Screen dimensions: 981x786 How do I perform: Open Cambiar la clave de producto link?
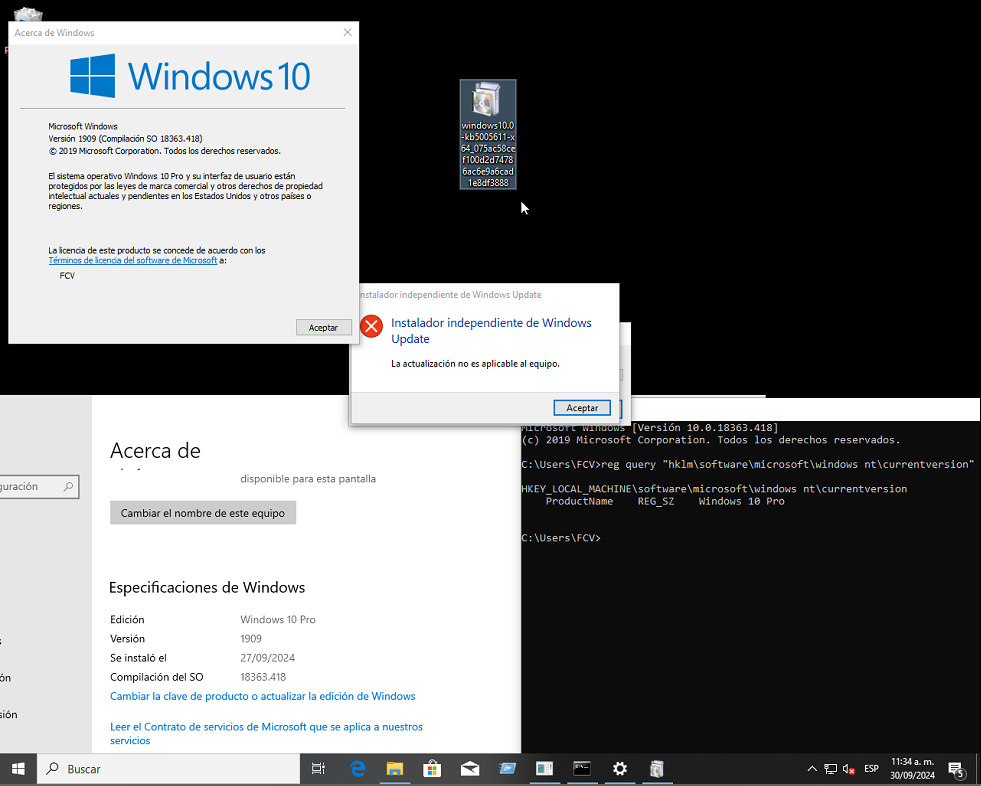point(263,696)
